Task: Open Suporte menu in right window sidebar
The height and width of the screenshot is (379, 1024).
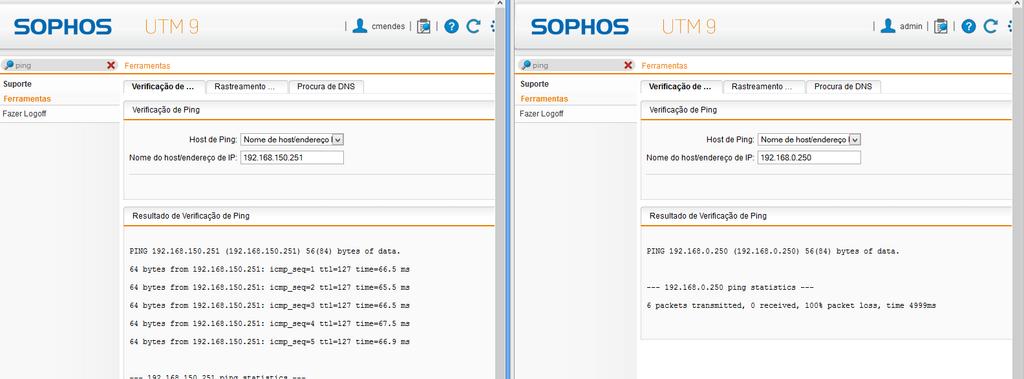Action: pyautogui.click(x=534, y=84)
